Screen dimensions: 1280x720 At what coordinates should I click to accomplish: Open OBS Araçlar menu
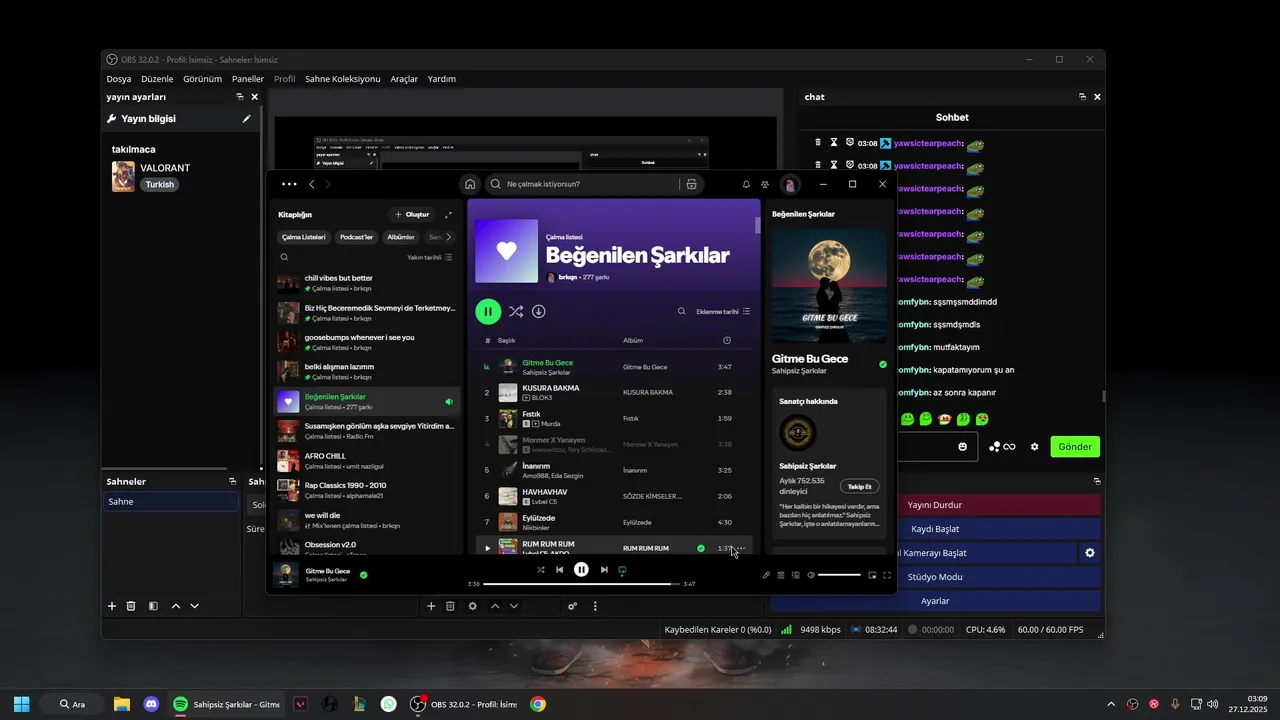[x=404, y=79]
